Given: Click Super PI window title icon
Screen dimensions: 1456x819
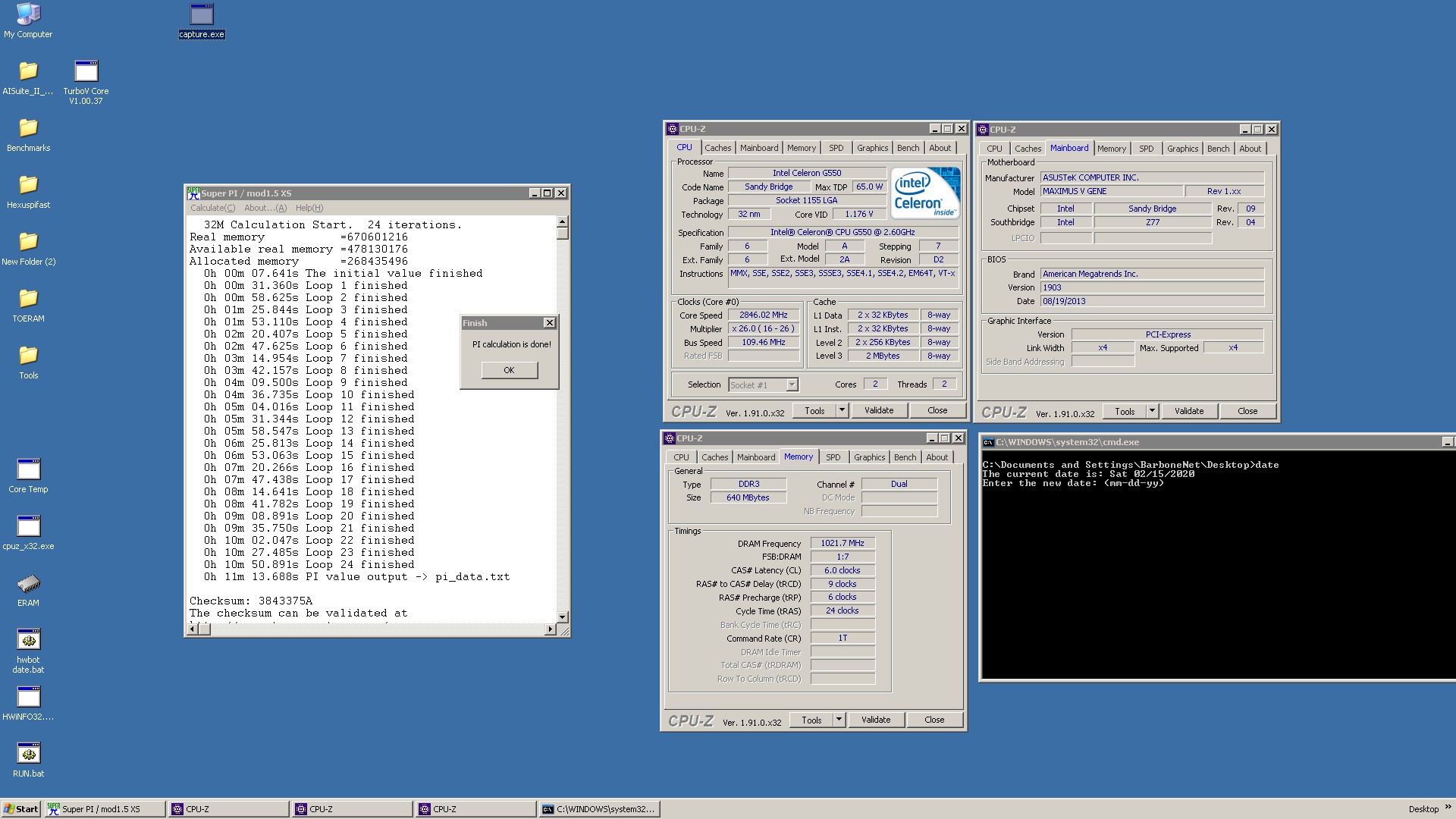Looking at the screenshot, I should point(193,193).
